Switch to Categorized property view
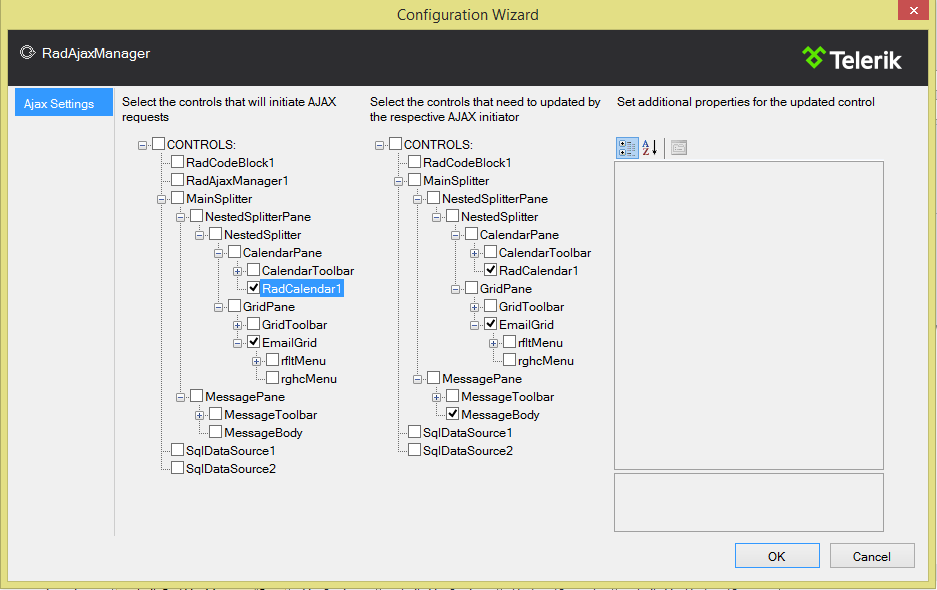Viewport: 937px width, 590px height. pos(627,148)
